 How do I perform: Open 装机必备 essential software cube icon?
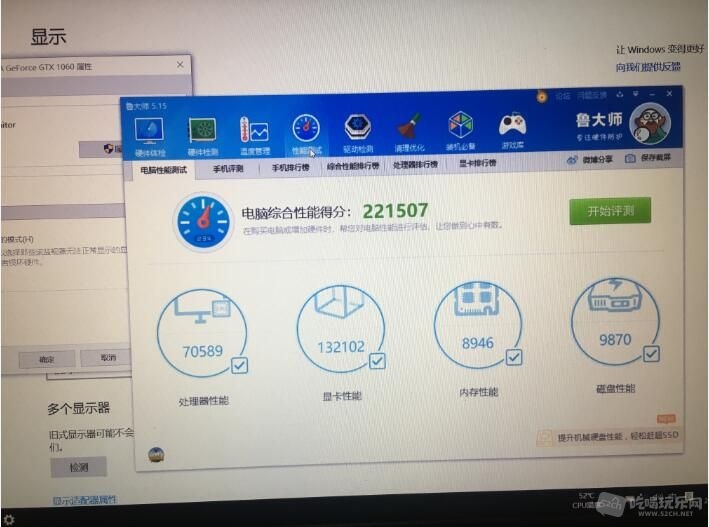pos(461,130)
